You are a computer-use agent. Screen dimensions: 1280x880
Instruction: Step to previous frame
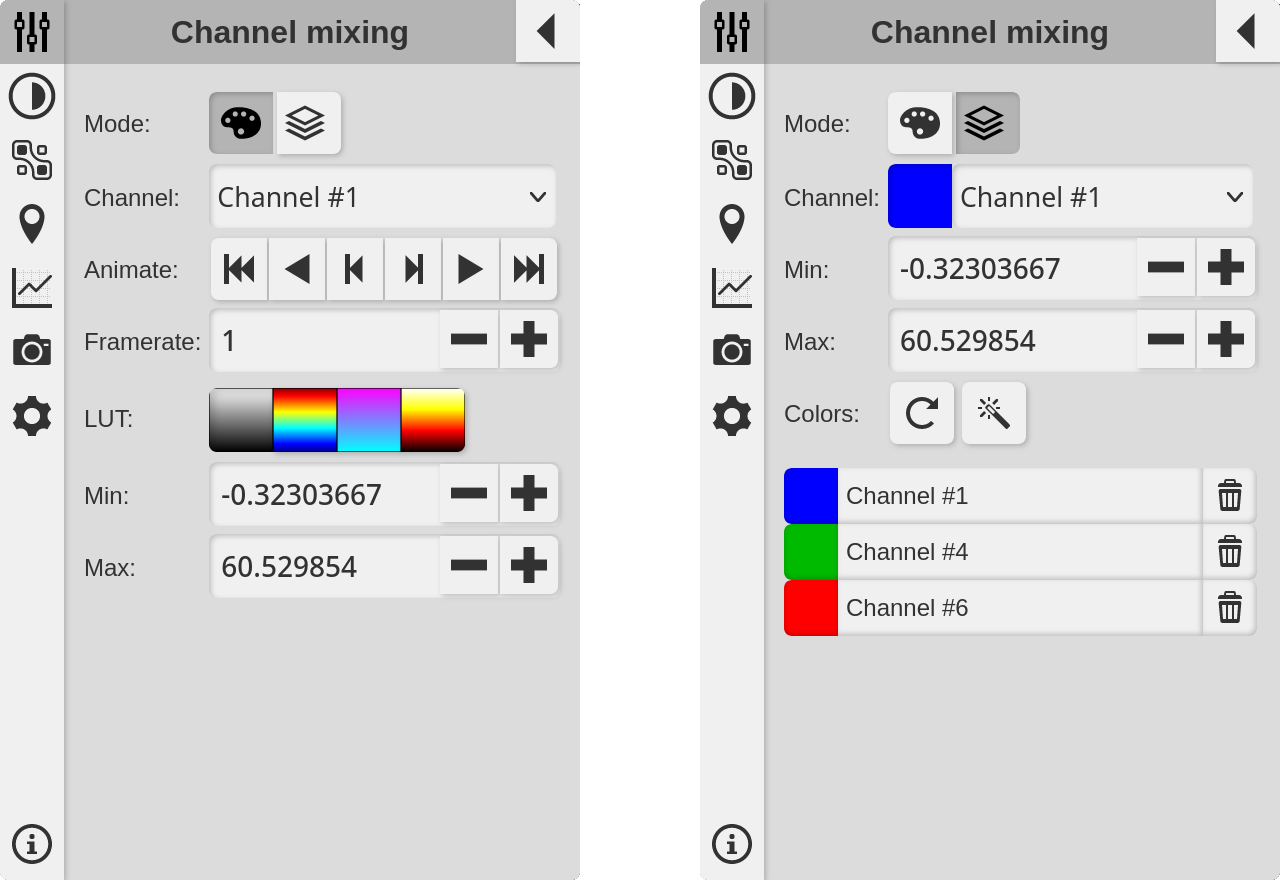[355, 269]
